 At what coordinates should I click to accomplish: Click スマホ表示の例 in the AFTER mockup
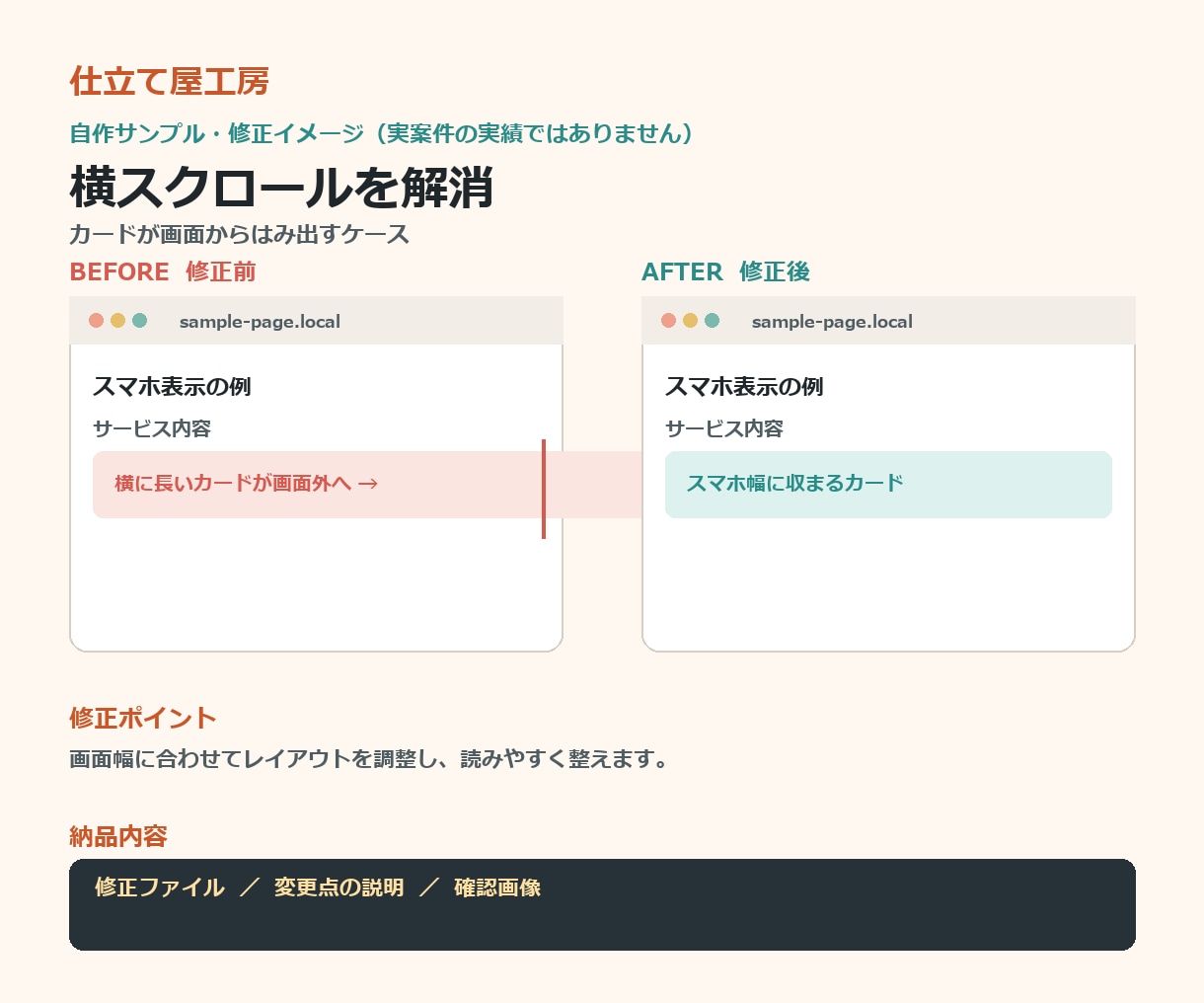[x=744, y=387]
